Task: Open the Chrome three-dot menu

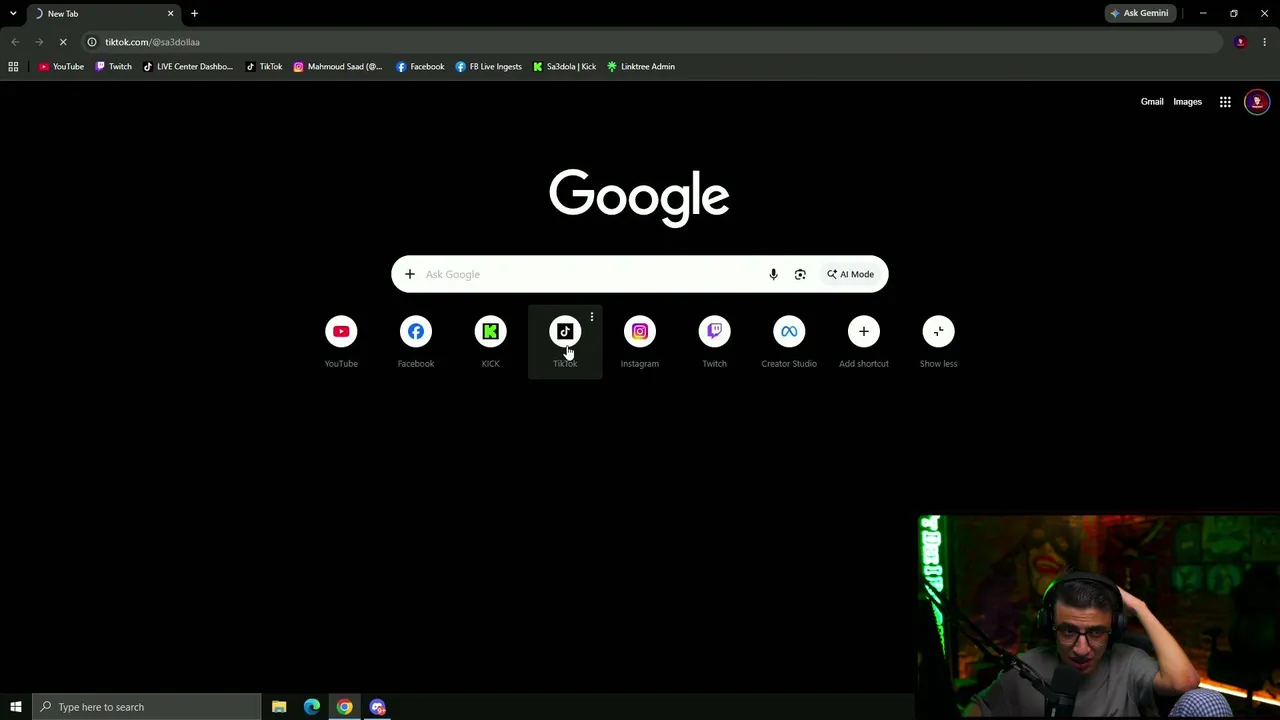Action: pos(1264,42)
